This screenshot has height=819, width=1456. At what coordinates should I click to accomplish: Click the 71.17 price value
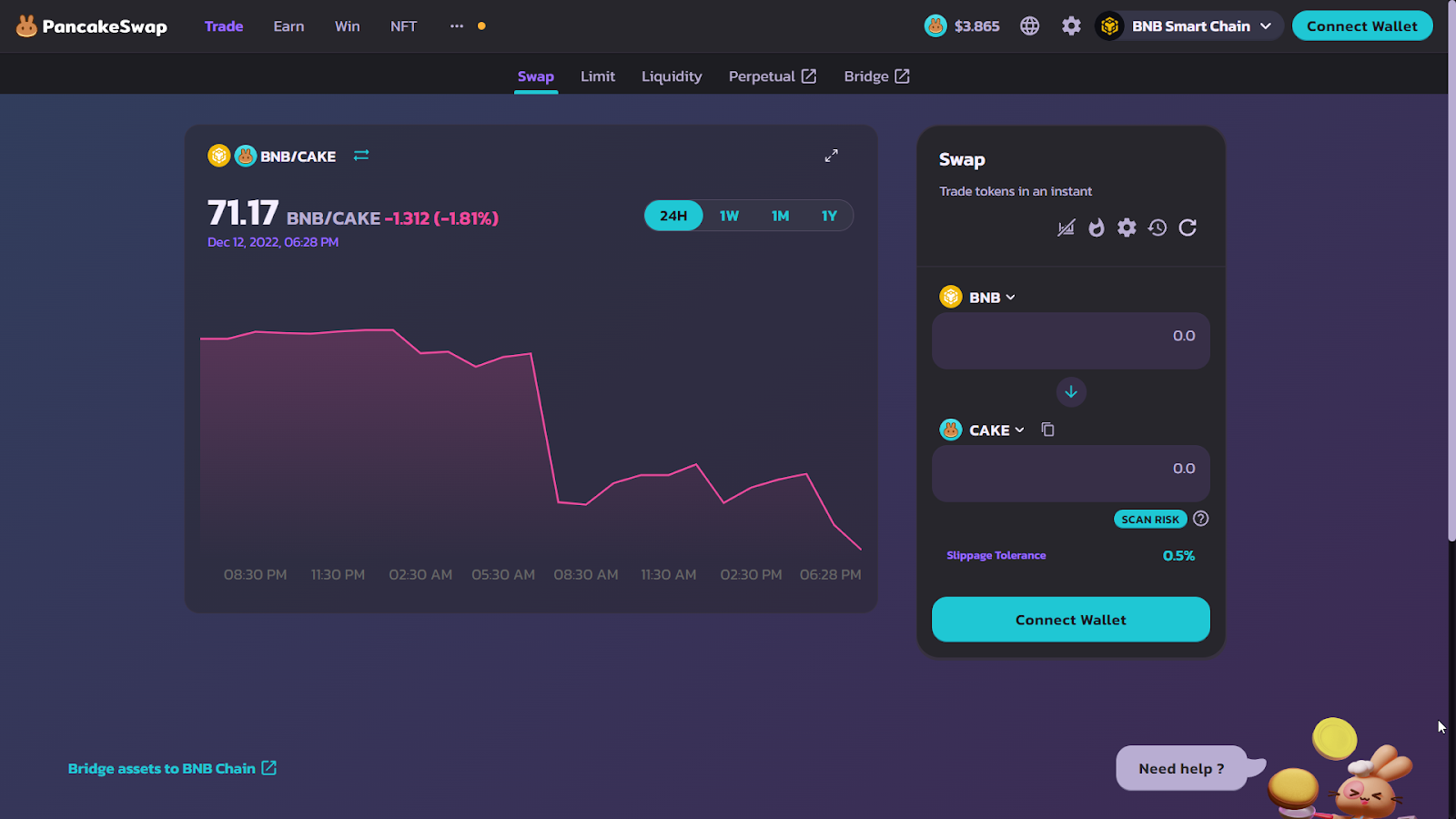point(243,213)
